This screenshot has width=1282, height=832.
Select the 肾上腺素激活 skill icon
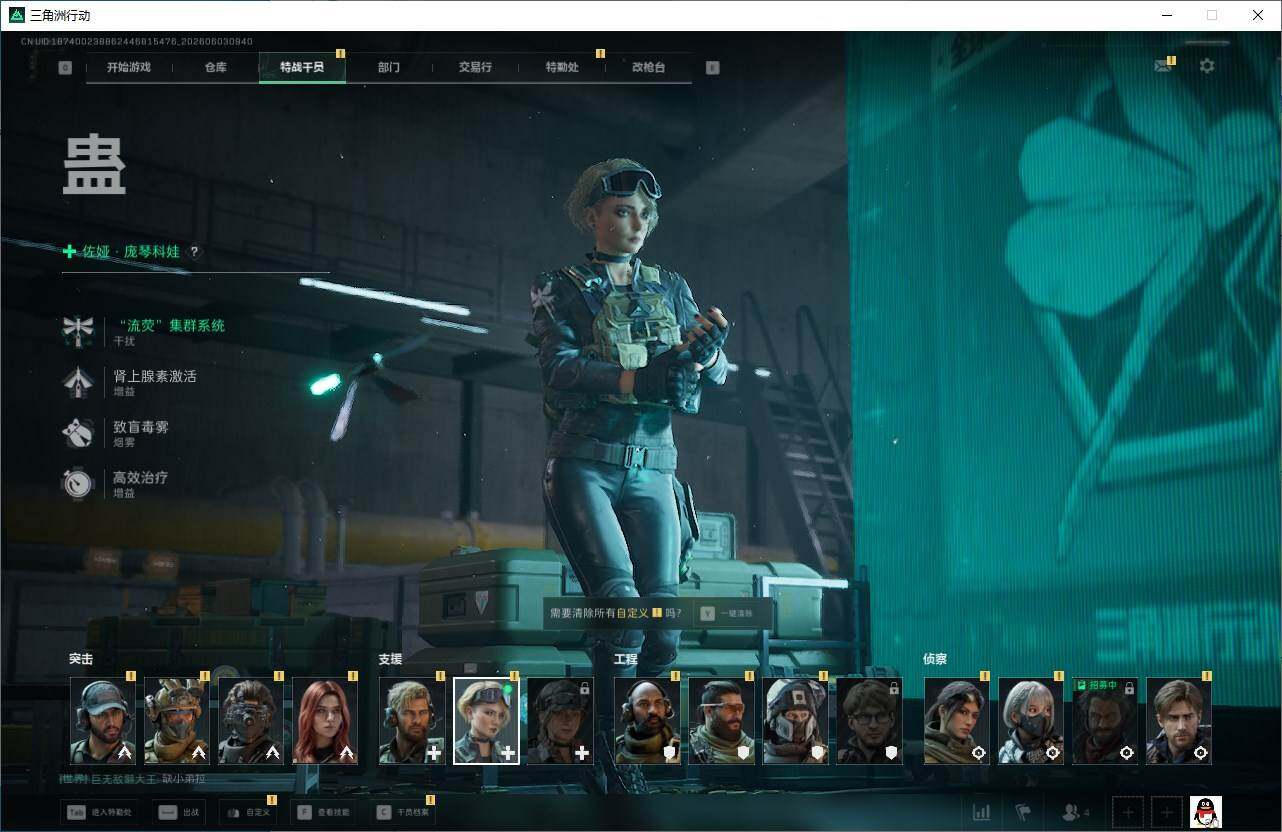(78, 381)
